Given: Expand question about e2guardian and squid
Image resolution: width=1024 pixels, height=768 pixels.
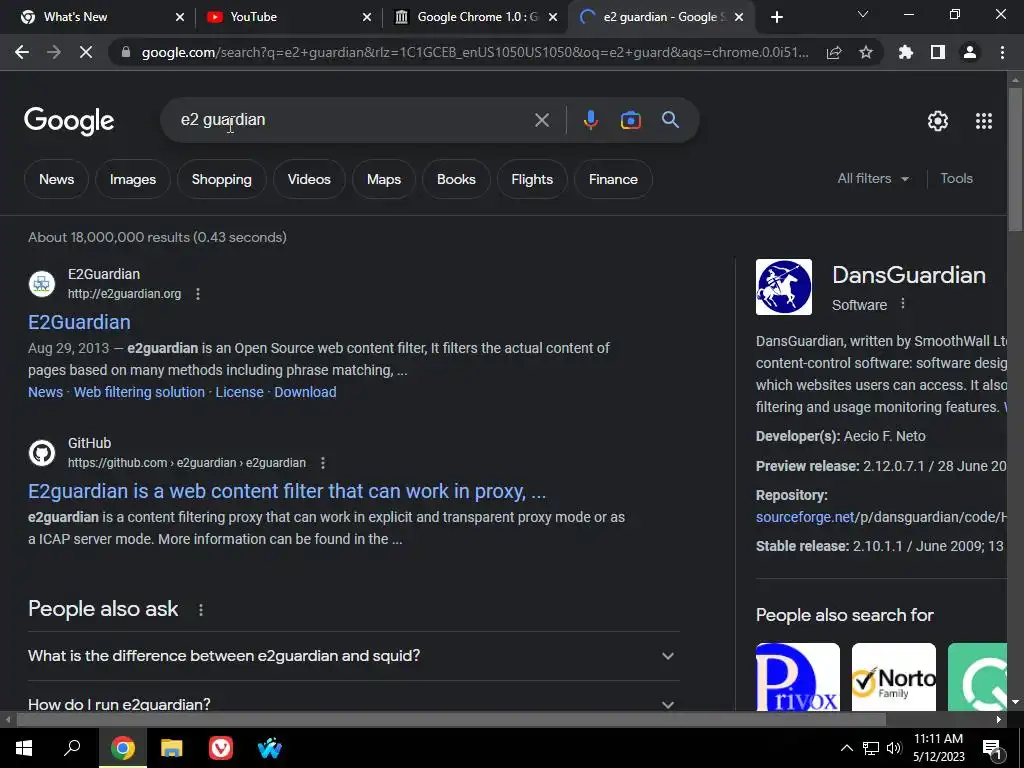Looking at the screenshot, I should pyautogui.click(x=353, y=656).
